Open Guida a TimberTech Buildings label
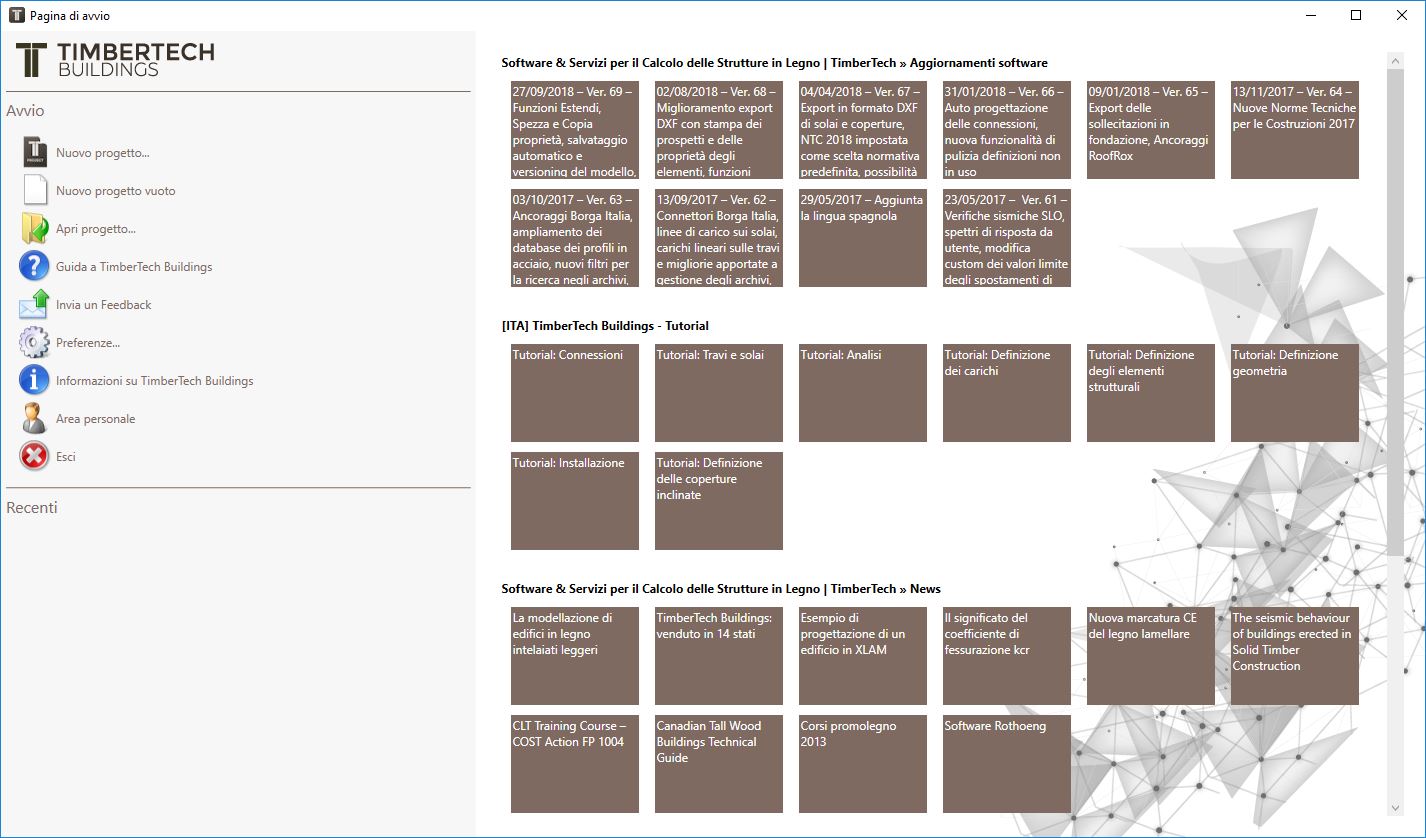This screenshot has width=1426, height=838. [x=134, y=267]
